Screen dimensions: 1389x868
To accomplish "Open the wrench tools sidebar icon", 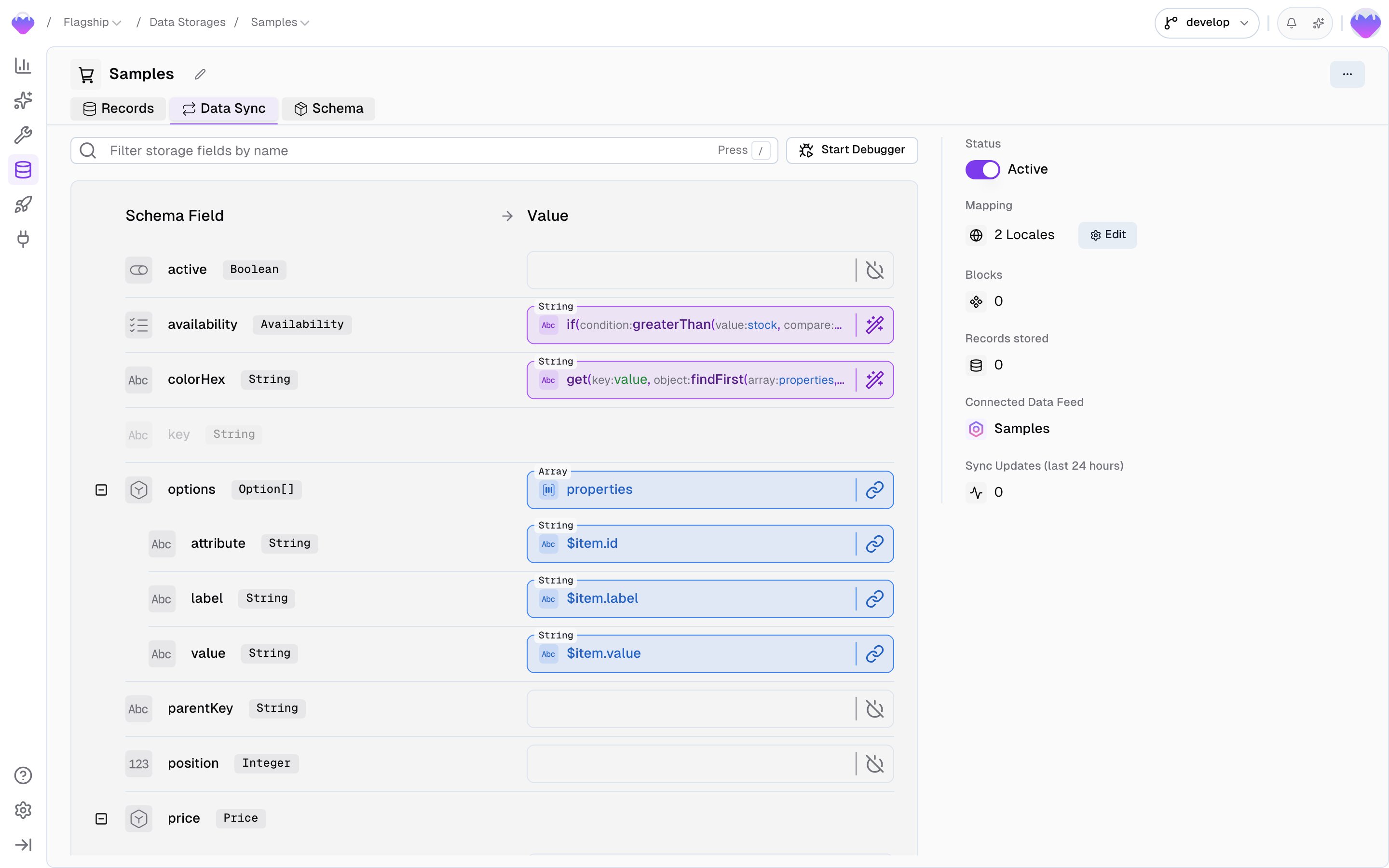I will tap(23, 135).
